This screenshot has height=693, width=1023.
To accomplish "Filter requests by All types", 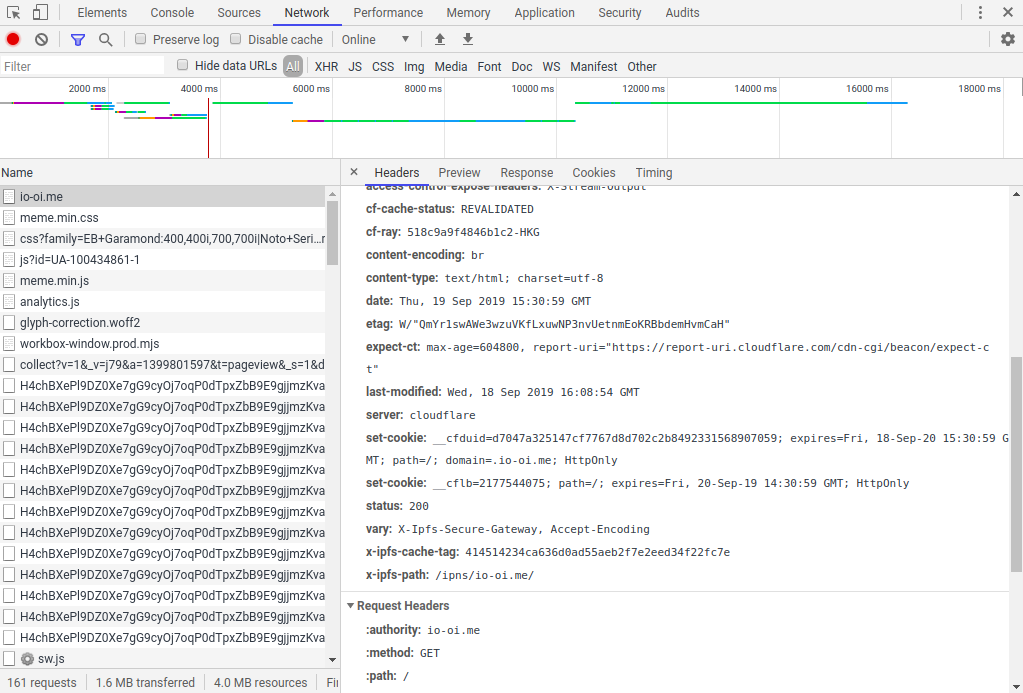I will [x=293, y=66].
